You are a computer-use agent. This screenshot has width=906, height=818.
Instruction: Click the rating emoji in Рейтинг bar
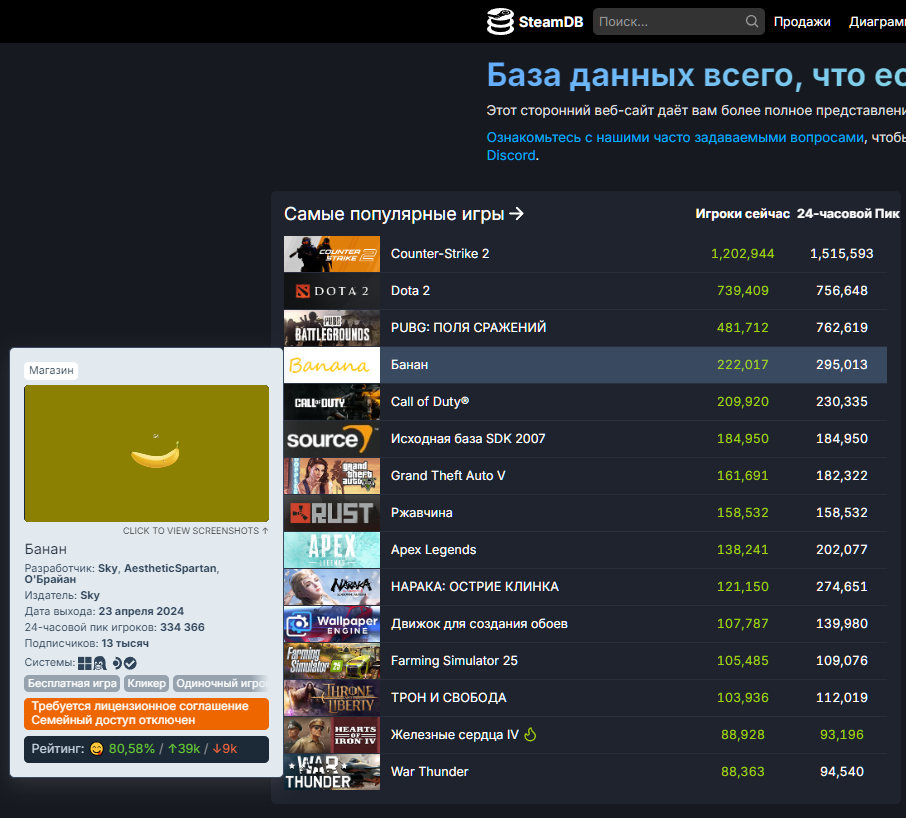(x=96, y=749)
